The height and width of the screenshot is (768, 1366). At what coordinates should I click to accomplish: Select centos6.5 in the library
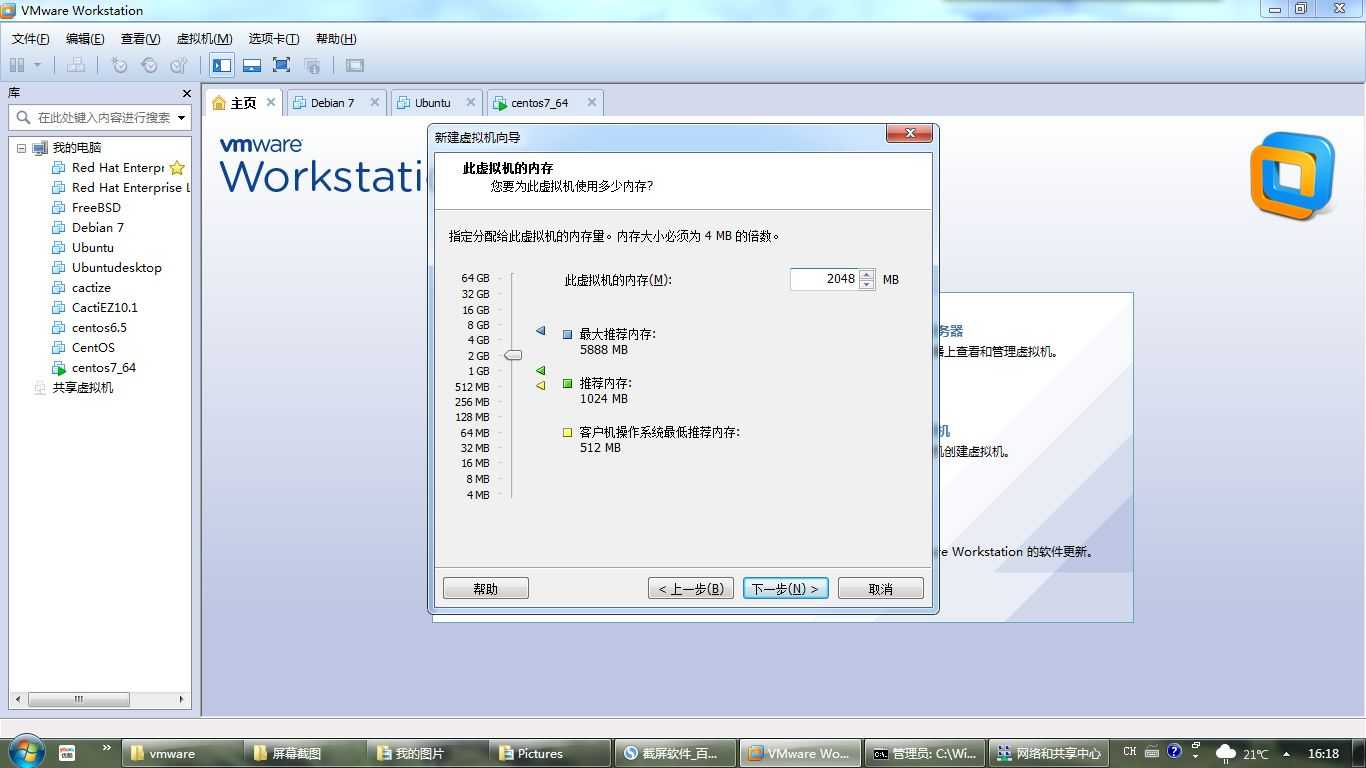[x=99, y=328]
